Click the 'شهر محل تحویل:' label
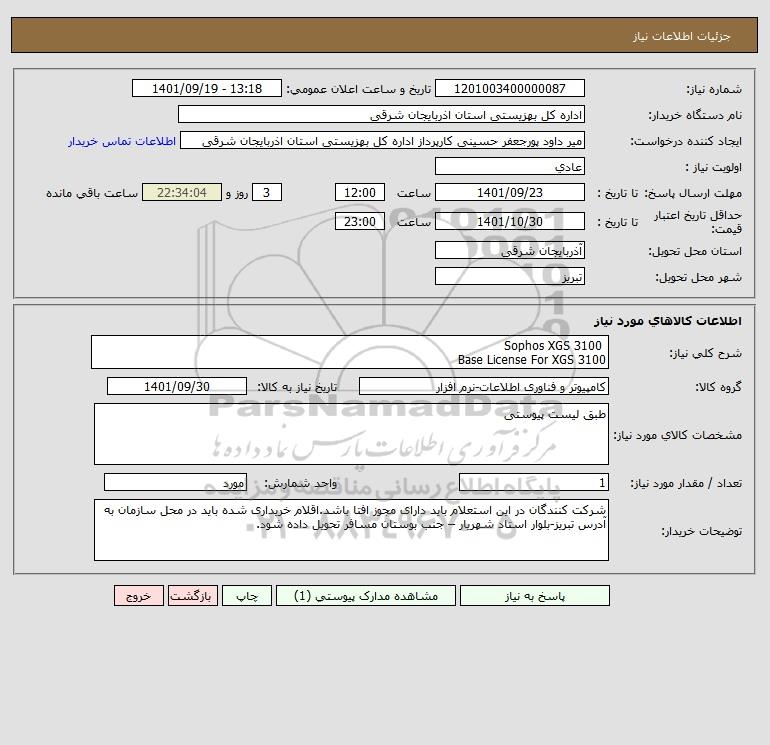 tap(699, 277)
